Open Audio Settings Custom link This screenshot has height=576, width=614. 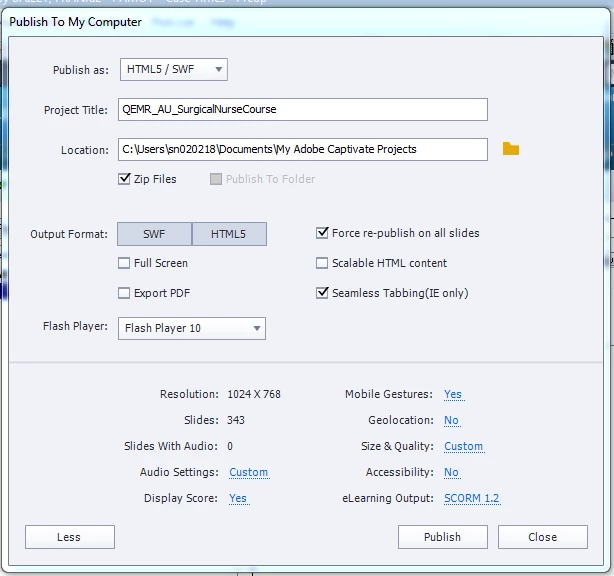click(249, 472)
